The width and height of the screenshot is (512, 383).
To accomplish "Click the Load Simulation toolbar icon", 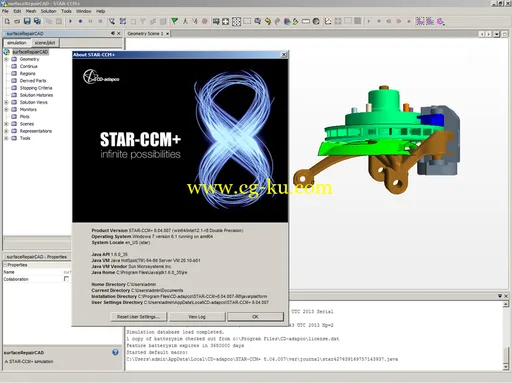I will 17,21.
